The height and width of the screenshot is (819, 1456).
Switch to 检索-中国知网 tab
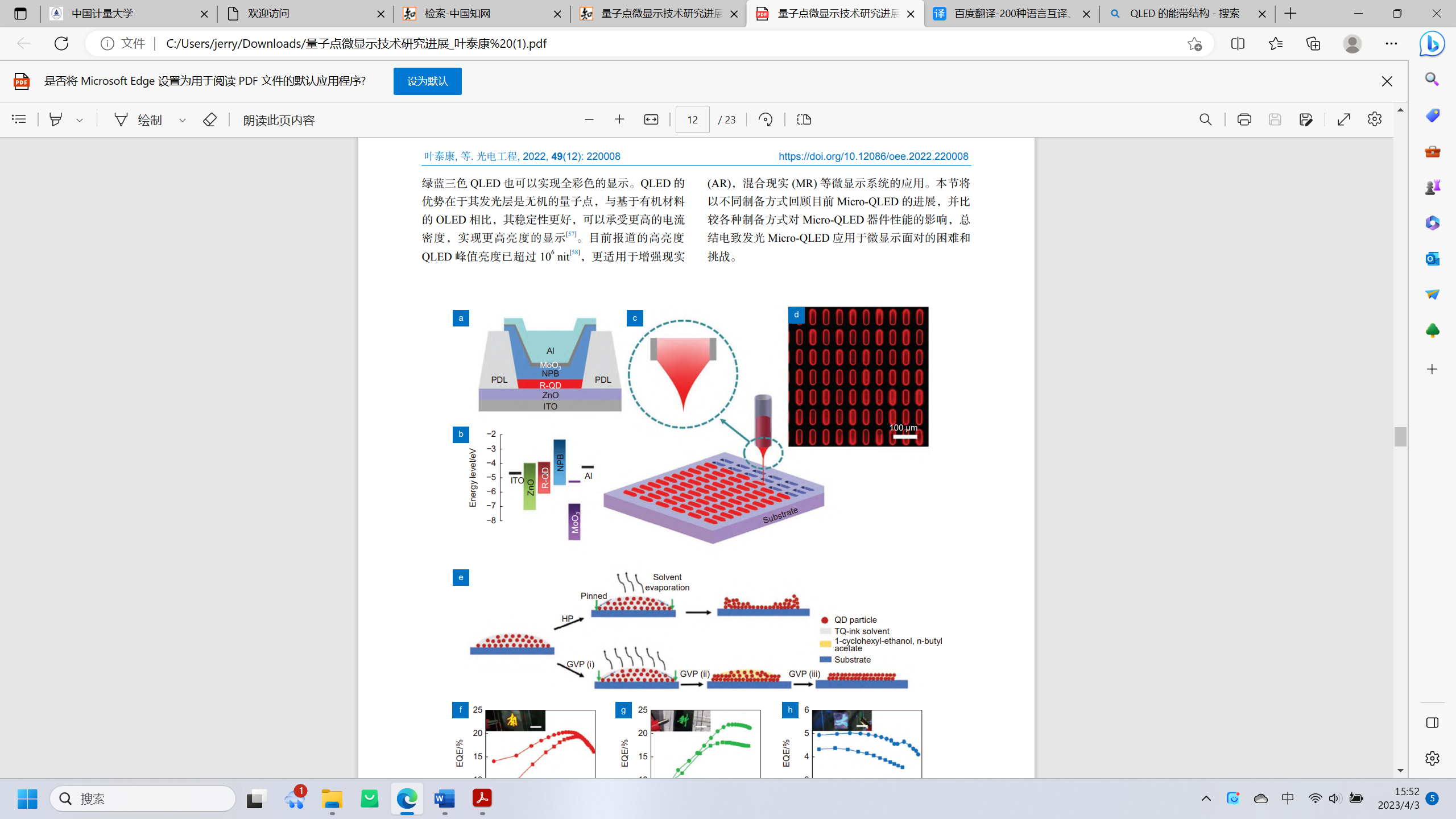(482, 14)
